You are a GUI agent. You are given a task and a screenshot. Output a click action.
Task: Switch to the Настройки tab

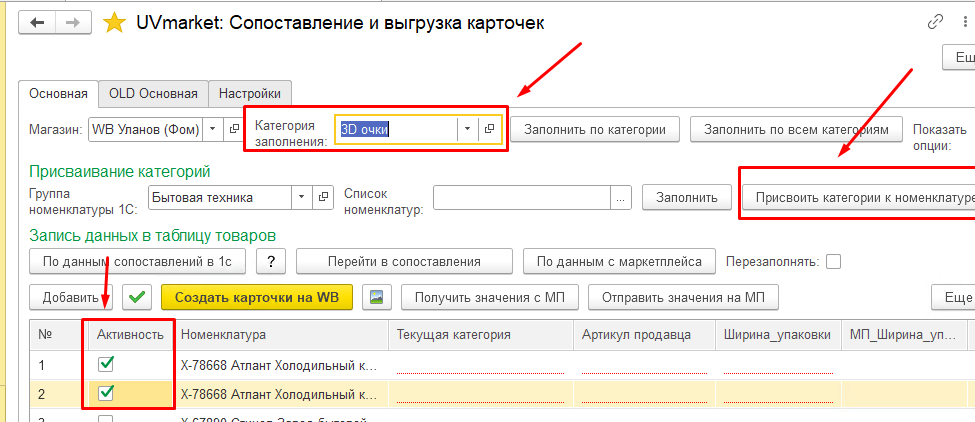(250, 94)
